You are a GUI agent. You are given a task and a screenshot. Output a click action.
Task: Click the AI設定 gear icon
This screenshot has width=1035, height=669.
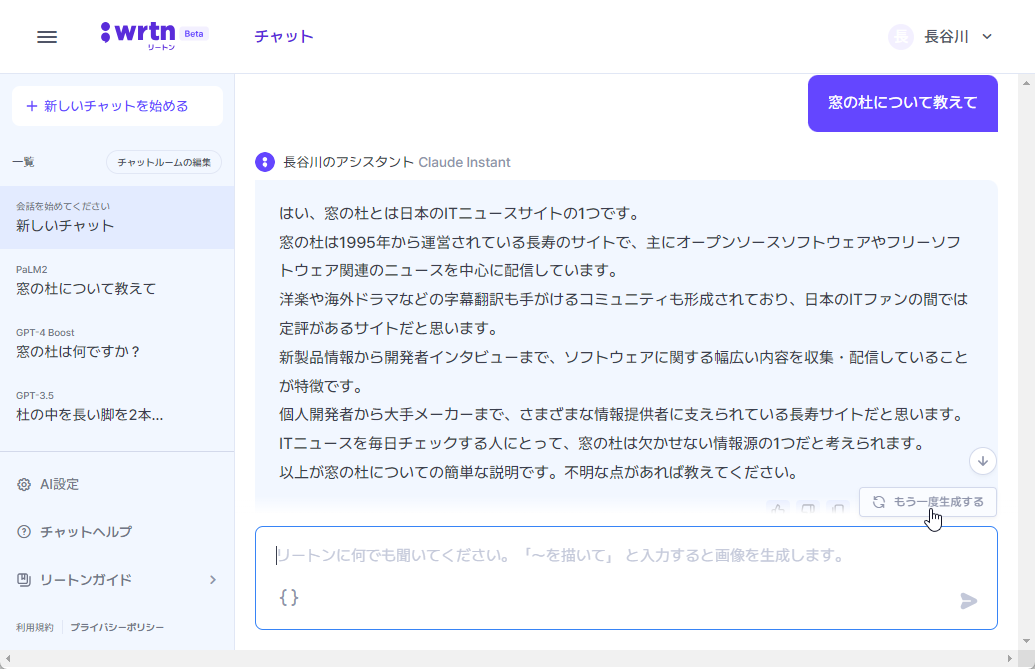click(x=24, y=484)
